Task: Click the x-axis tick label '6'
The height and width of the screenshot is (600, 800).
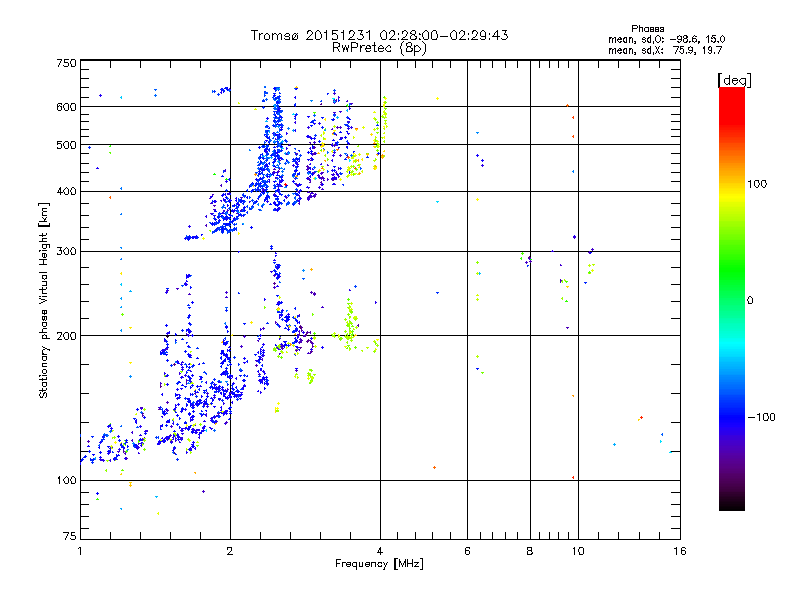Action: (467, 551)
